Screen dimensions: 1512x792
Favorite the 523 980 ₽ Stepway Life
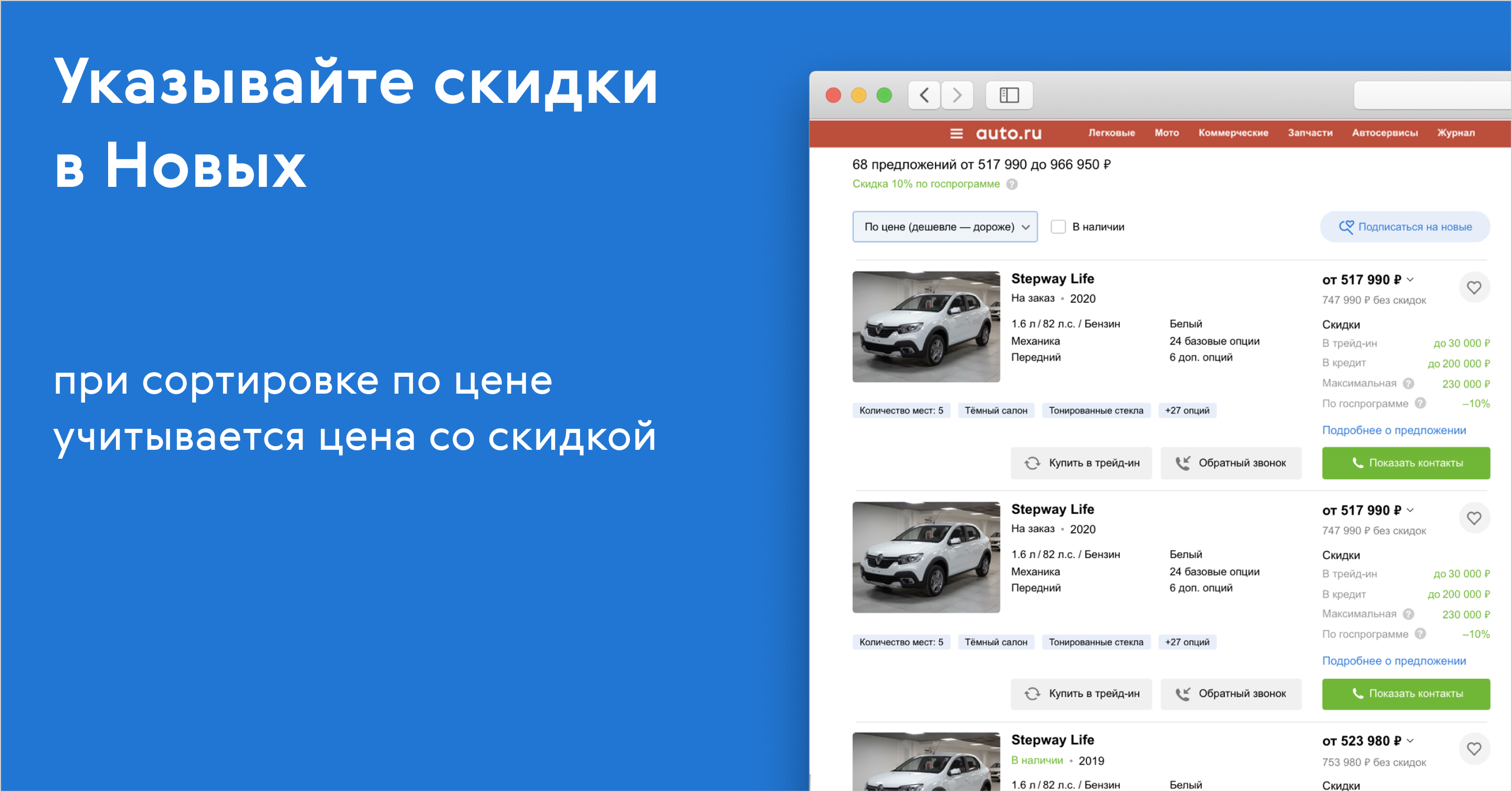1474,748
